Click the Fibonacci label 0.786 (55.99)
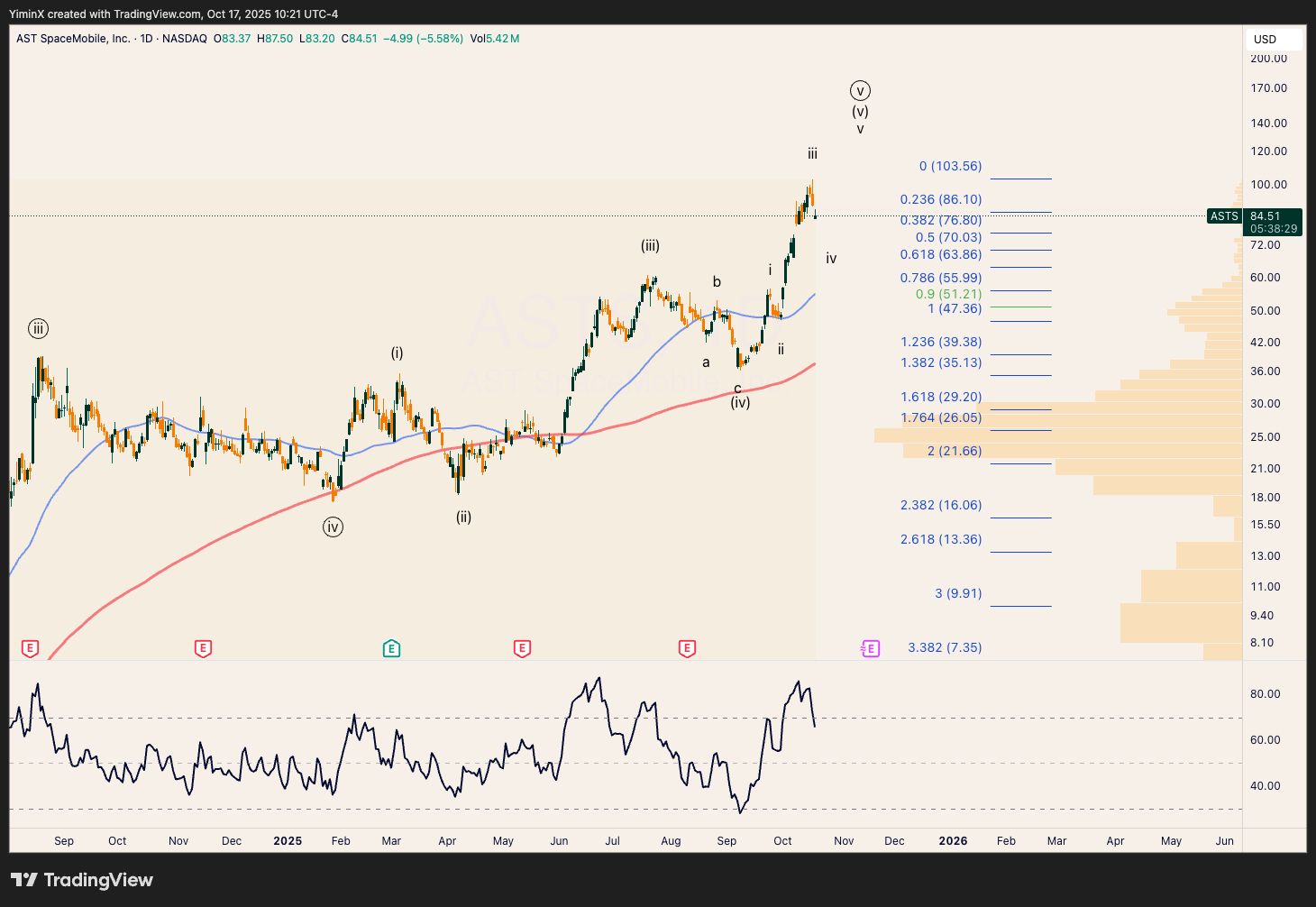The width and height of the screenshot is (1316, 907). [x=941, y=278]
